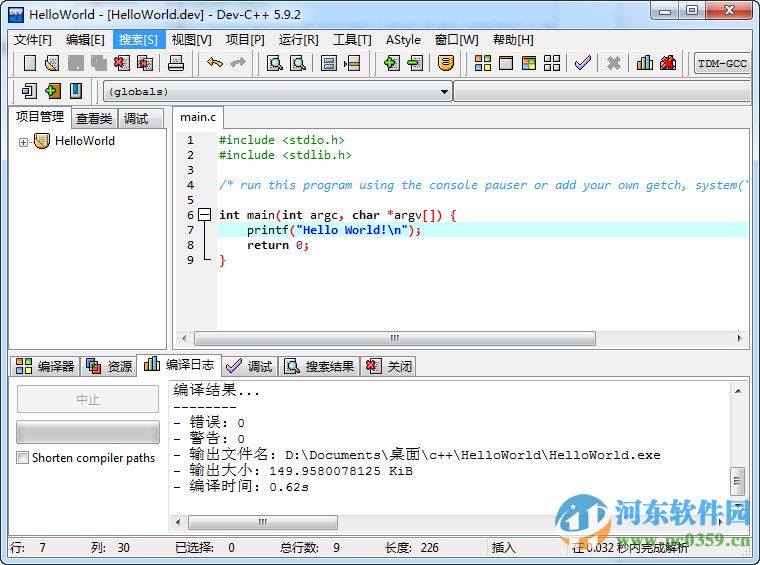
Task: Switch to the 调试 bottom tab
Action: coord(249,366)
